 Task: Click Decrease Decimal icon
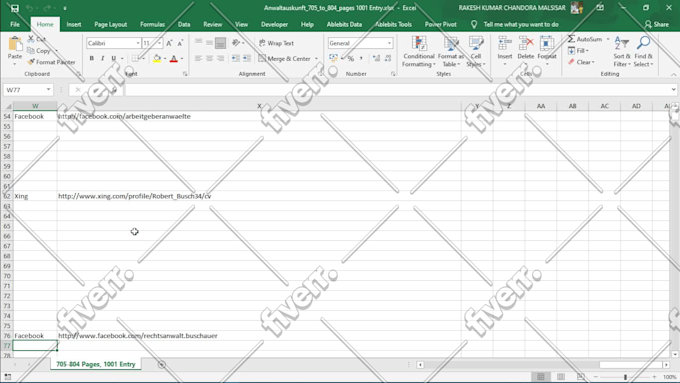[x=388, y=59]
